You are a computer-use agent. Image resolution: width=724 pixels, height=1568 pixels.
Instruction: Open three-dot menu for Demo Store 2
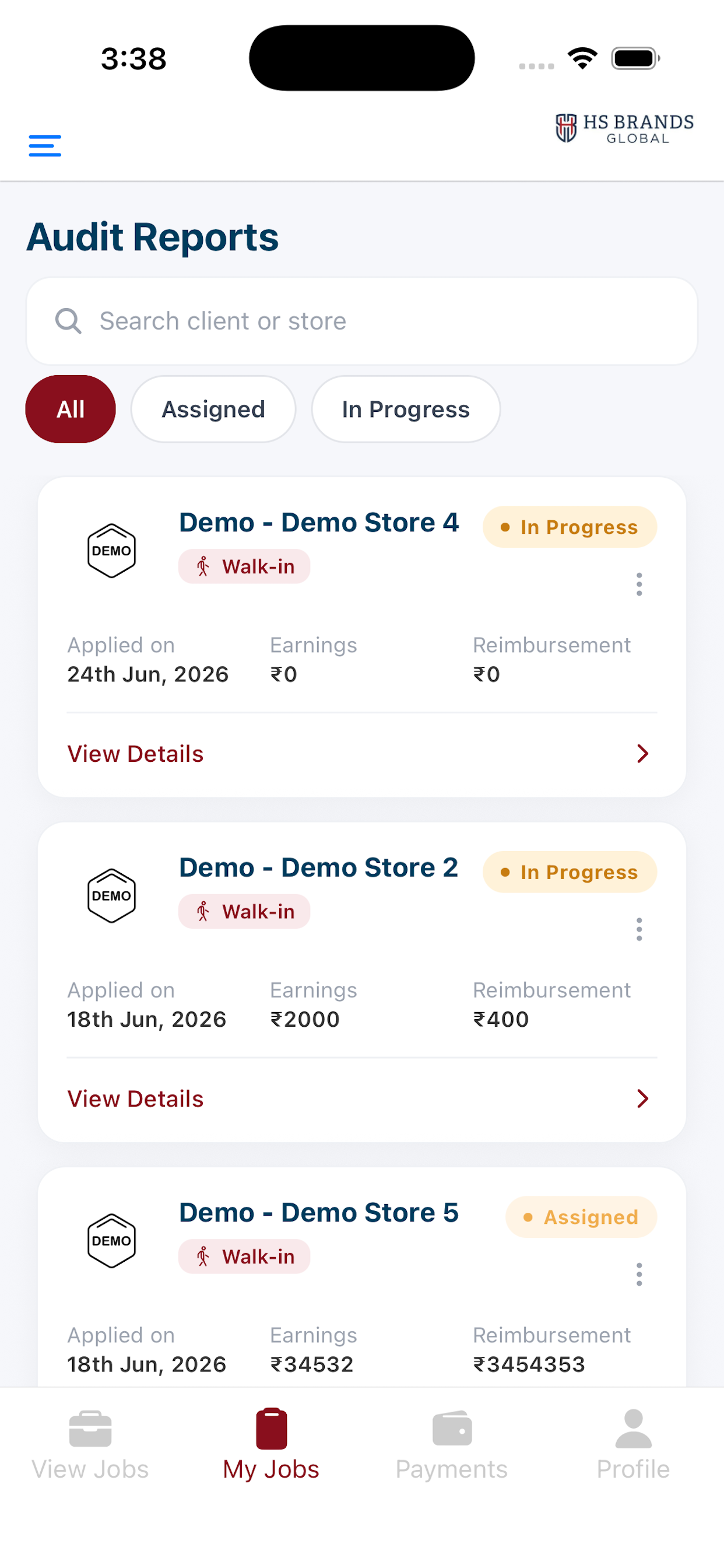(639, 929)
